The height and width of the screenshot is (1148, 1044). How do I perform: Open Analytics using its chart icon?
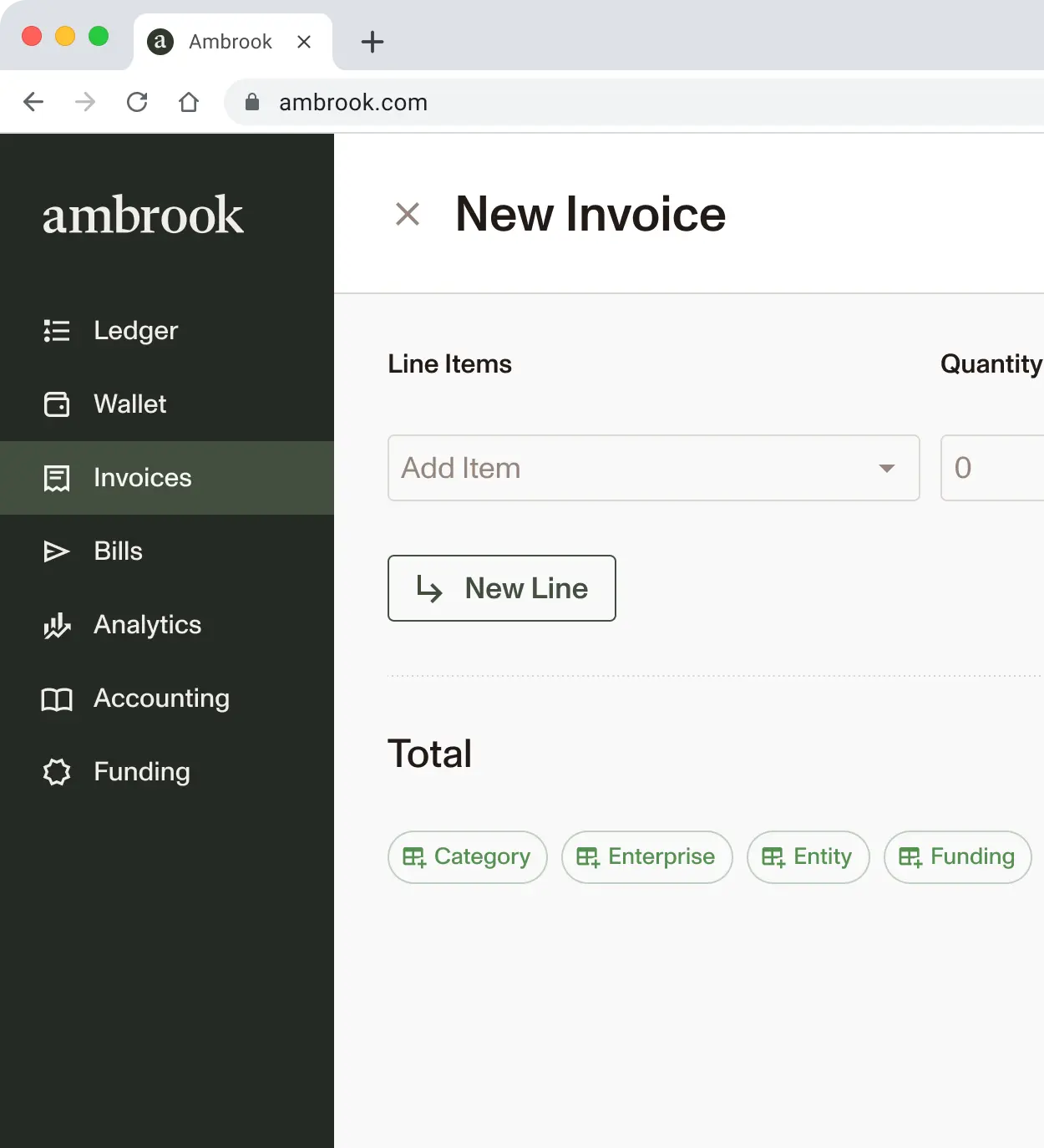pyautogui.click(x=56, y=624)
